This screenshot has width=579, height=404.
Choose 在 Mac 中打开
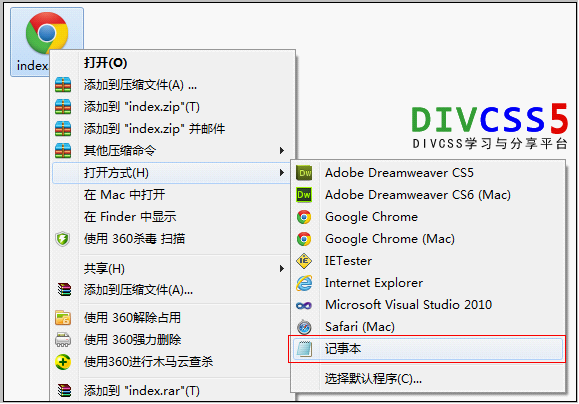[x=172, y=195]
